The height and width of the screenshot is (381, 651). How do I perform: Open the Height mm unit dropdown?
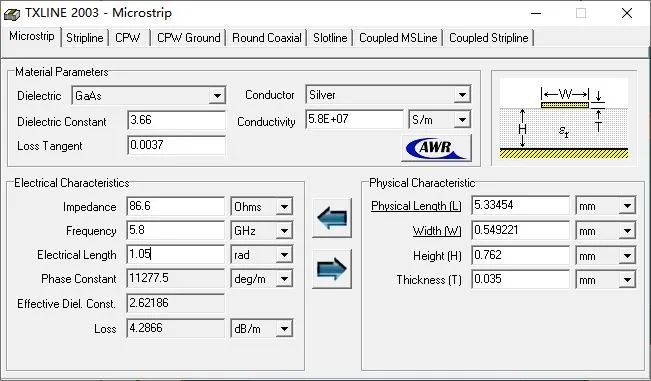[627, 256]
